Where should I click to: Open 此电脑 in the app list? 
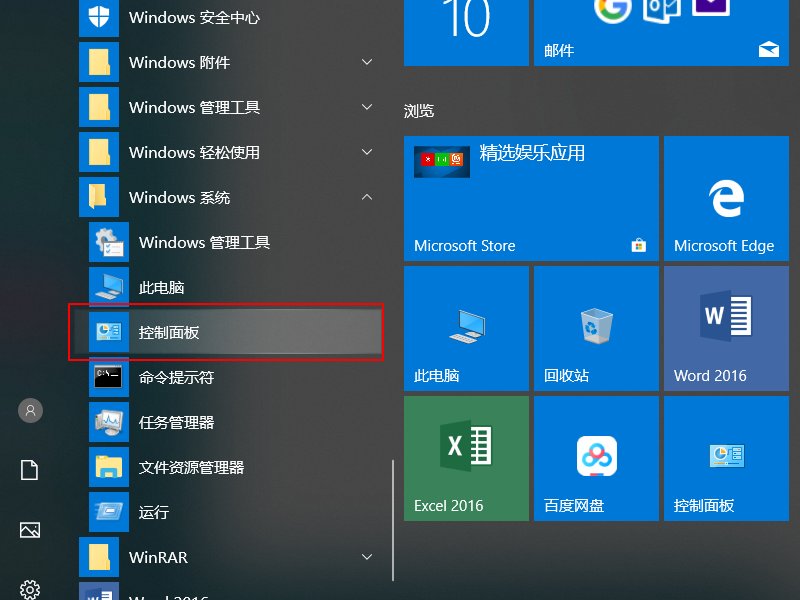[x=225, y=287]
